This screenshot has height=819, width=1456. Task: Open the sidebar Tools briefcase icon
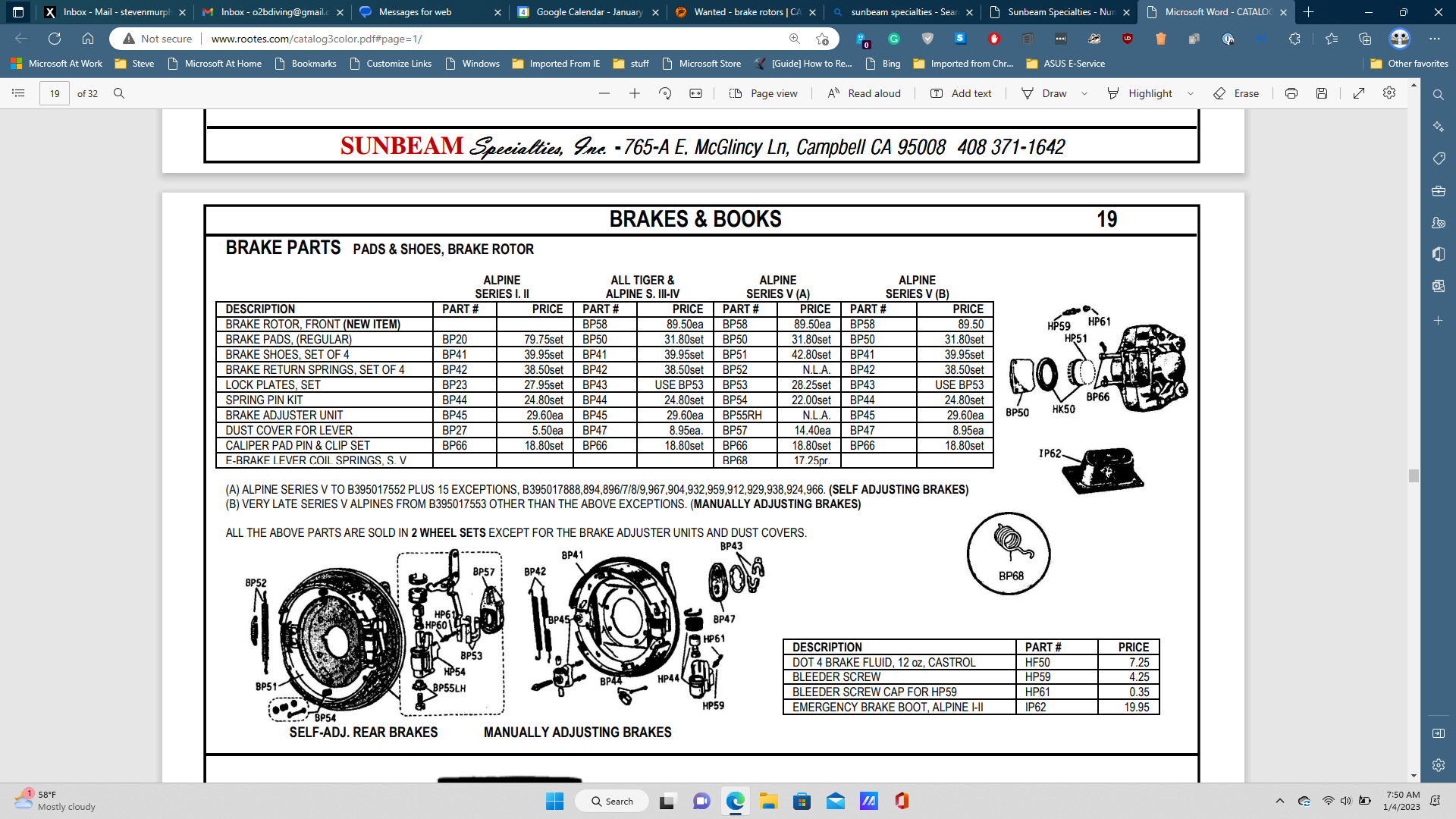pos(1438,191)
